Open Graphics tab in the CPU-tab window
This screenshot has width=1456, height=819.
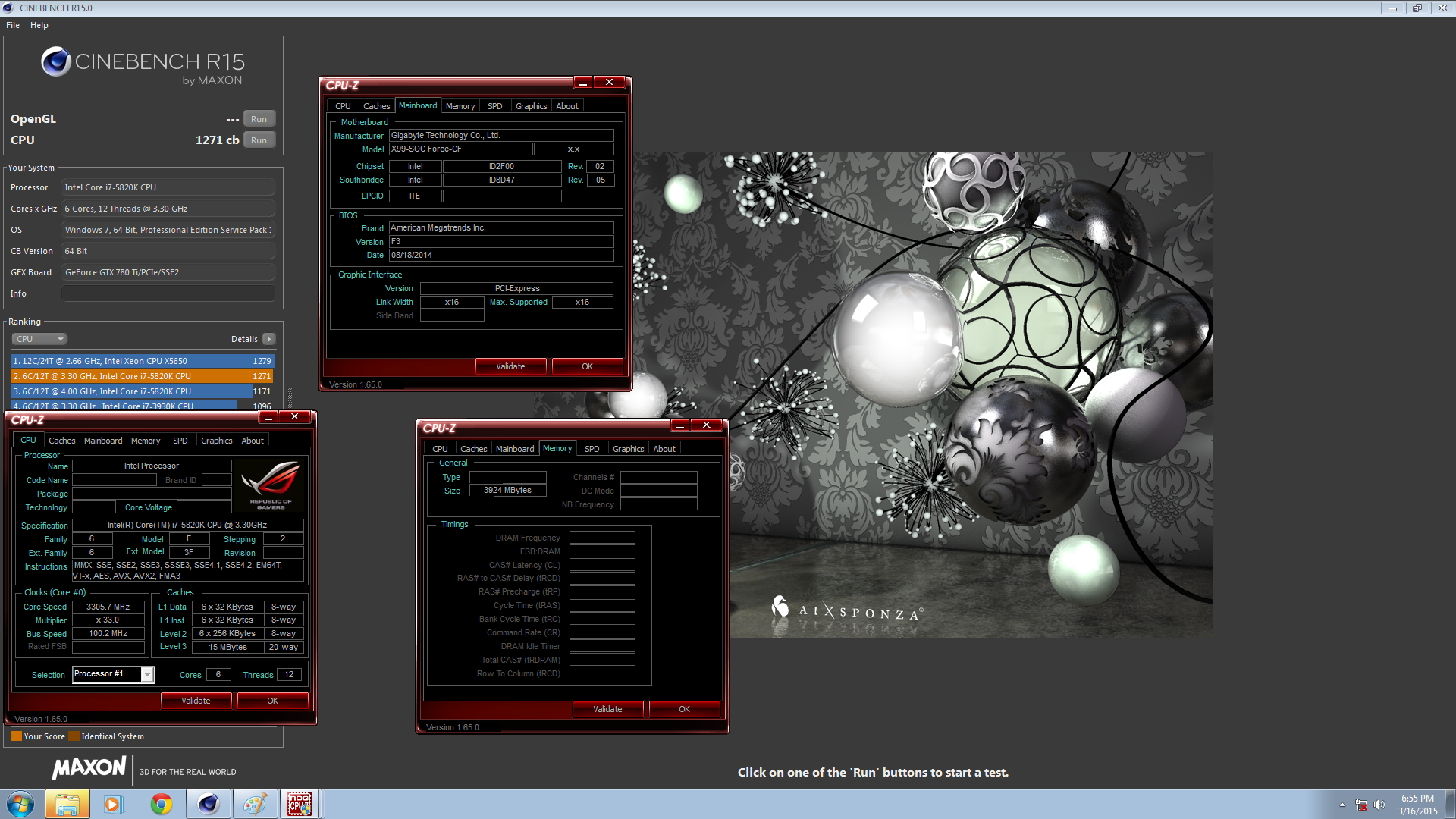coord(217,441)
